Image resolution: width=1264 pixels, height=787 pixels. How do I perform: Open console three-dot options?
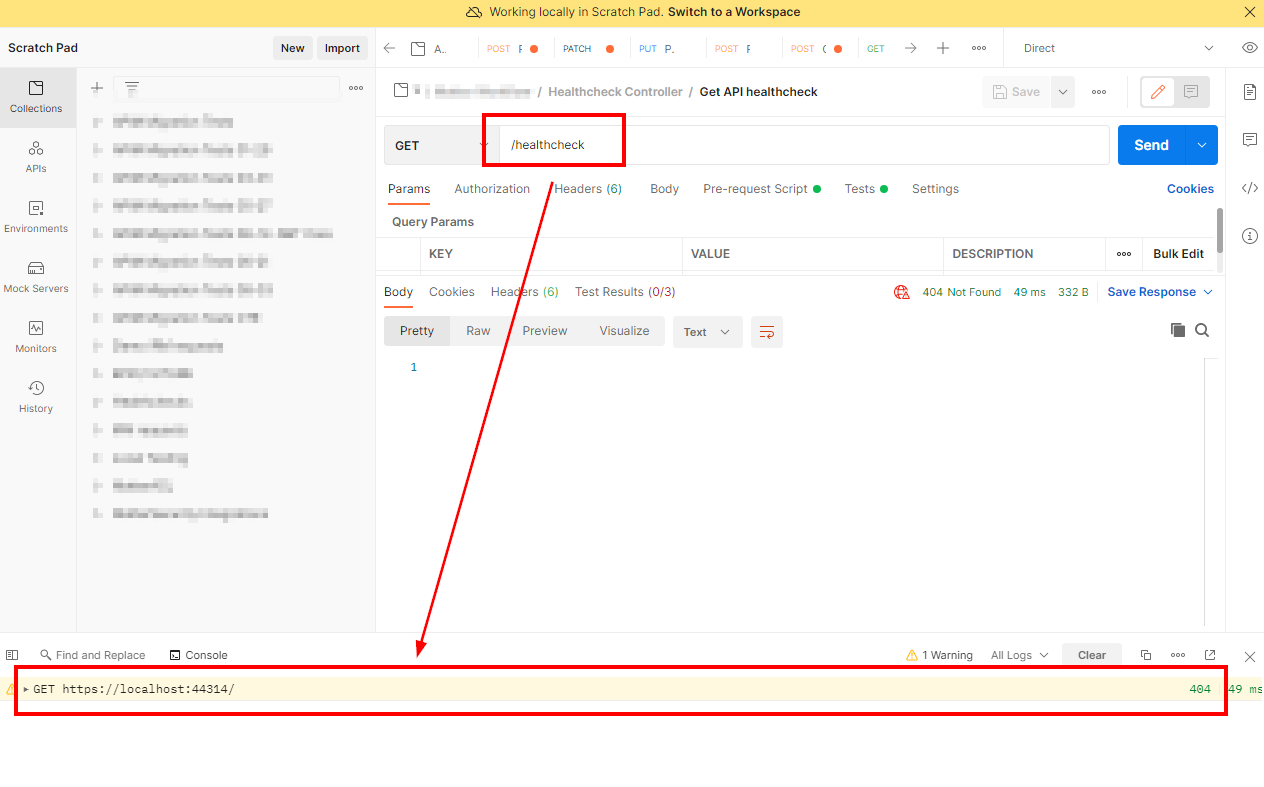click(x=1178, y=655)
